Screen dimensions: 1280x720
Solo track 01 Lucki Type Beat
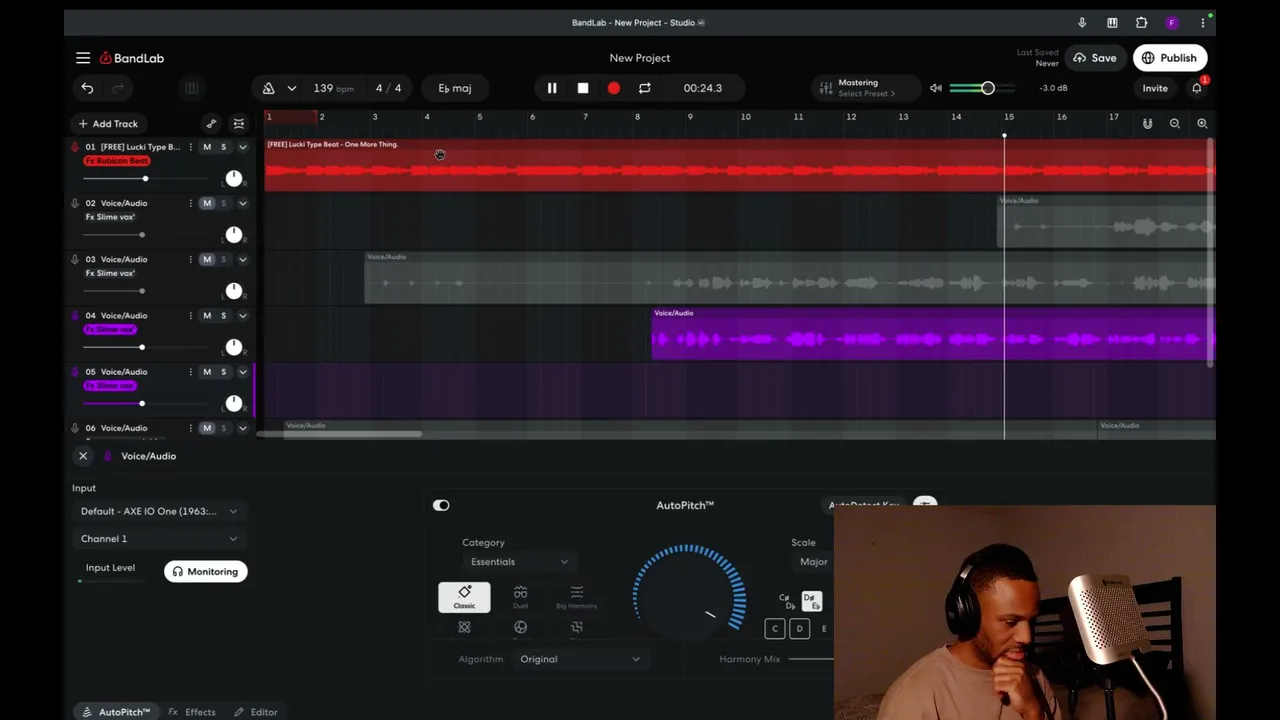pos(223,147)
